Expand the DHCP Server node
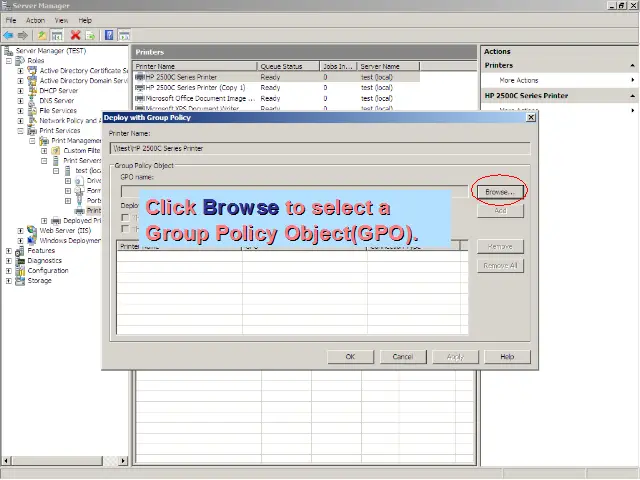 20,91
